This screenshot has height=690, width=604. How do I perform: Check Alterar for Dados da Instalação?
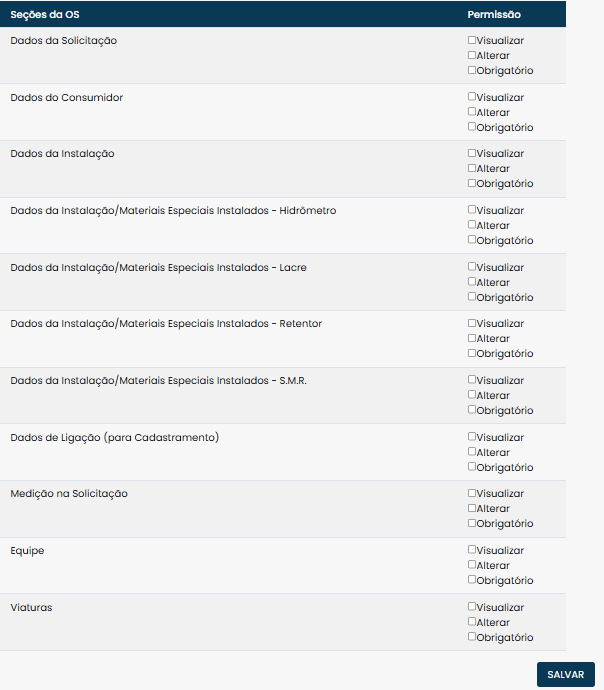pos(472,169)
